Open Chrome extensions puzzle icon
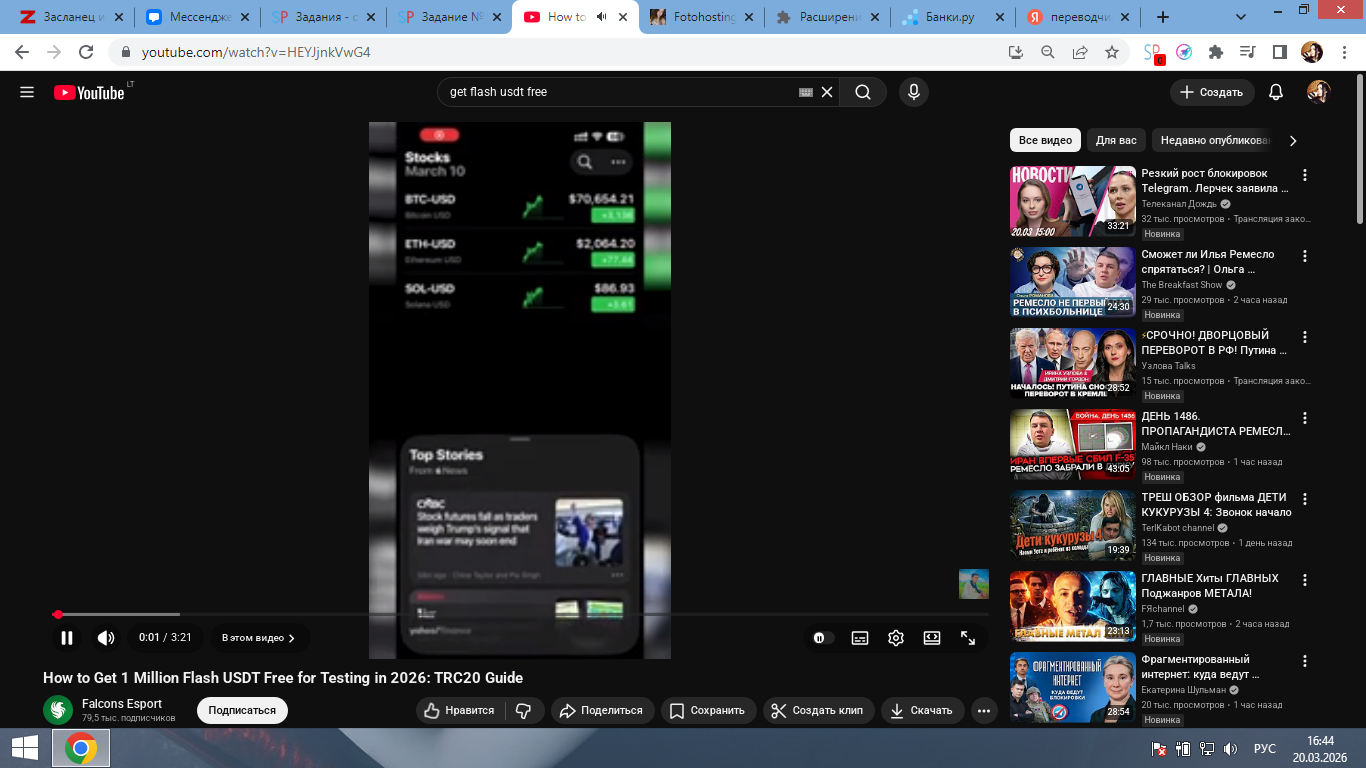 coord(1216,52)
